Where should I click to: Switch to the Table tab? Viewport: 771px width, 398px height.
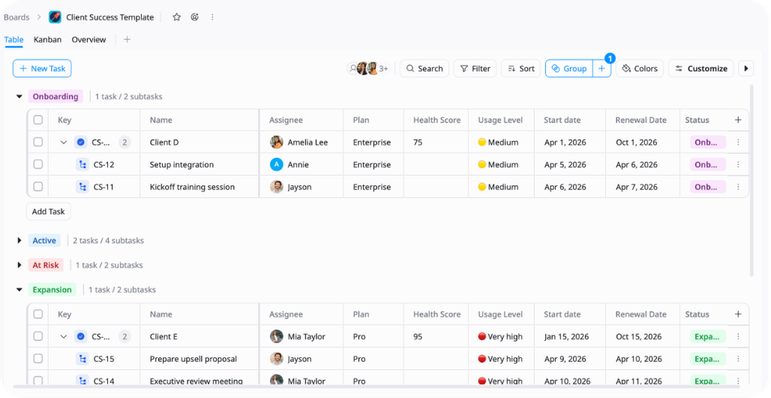pyautogui.click(x=14, y=40)
